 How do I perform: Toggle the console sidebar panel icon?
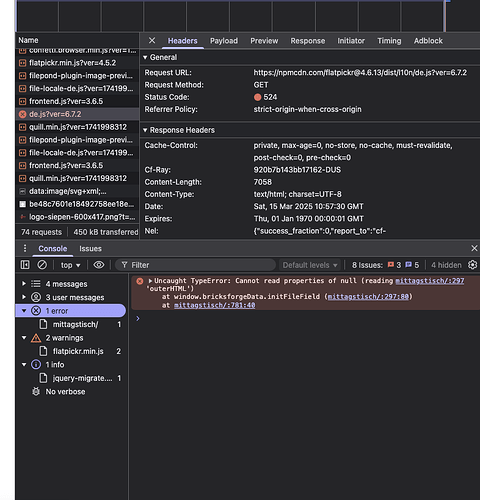point(25,265)
